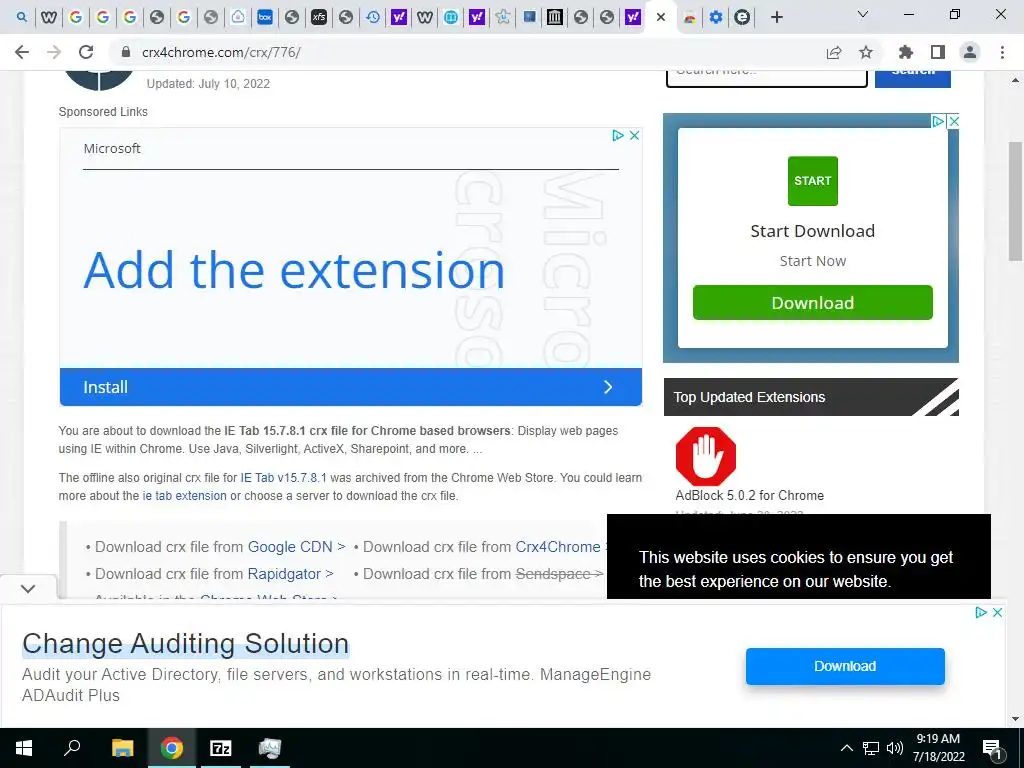Open the Chrome three-dot menu
This screenshot has height=768, width=1024.
(1002, 52)
